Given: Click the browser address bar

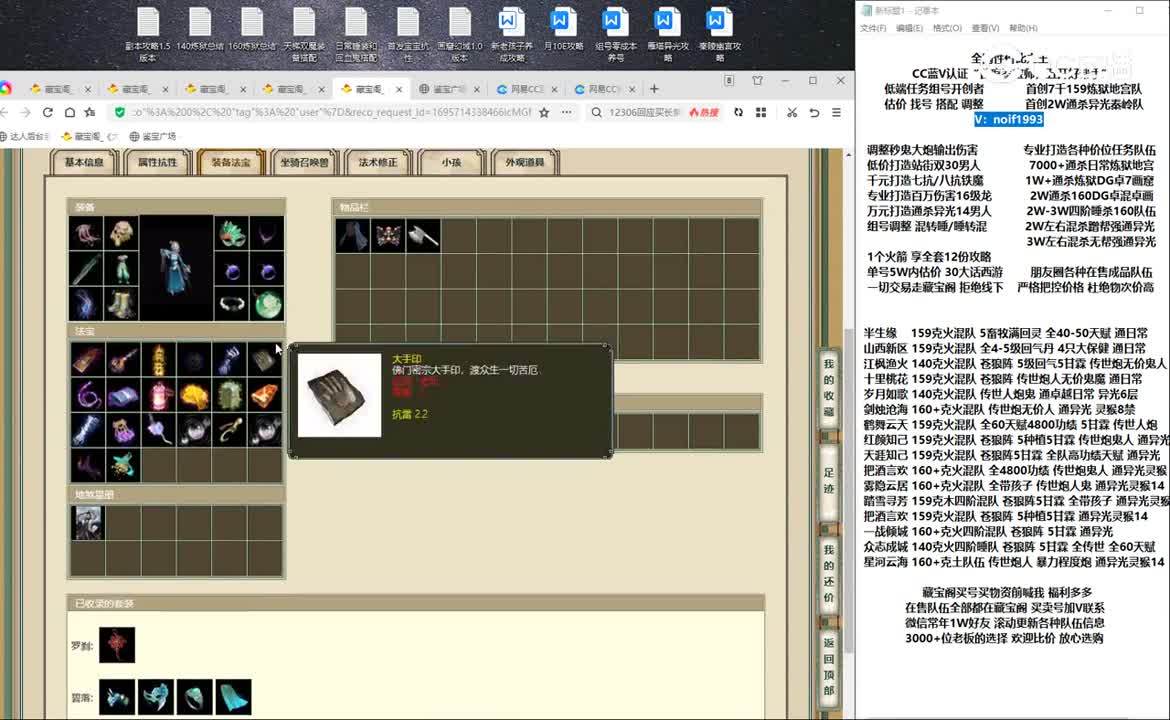Looking at the screenshot, I should click(331, 112).
